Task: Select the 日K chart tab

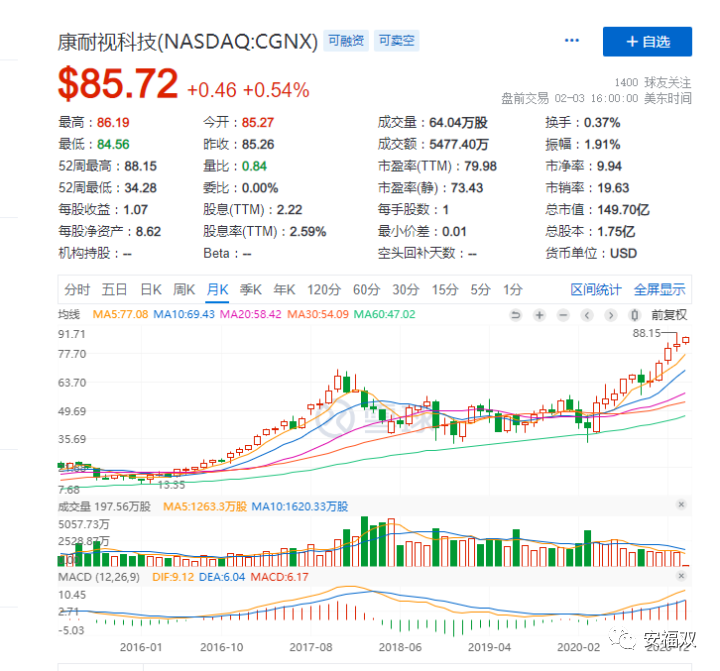Action: (x=151, y=290)
